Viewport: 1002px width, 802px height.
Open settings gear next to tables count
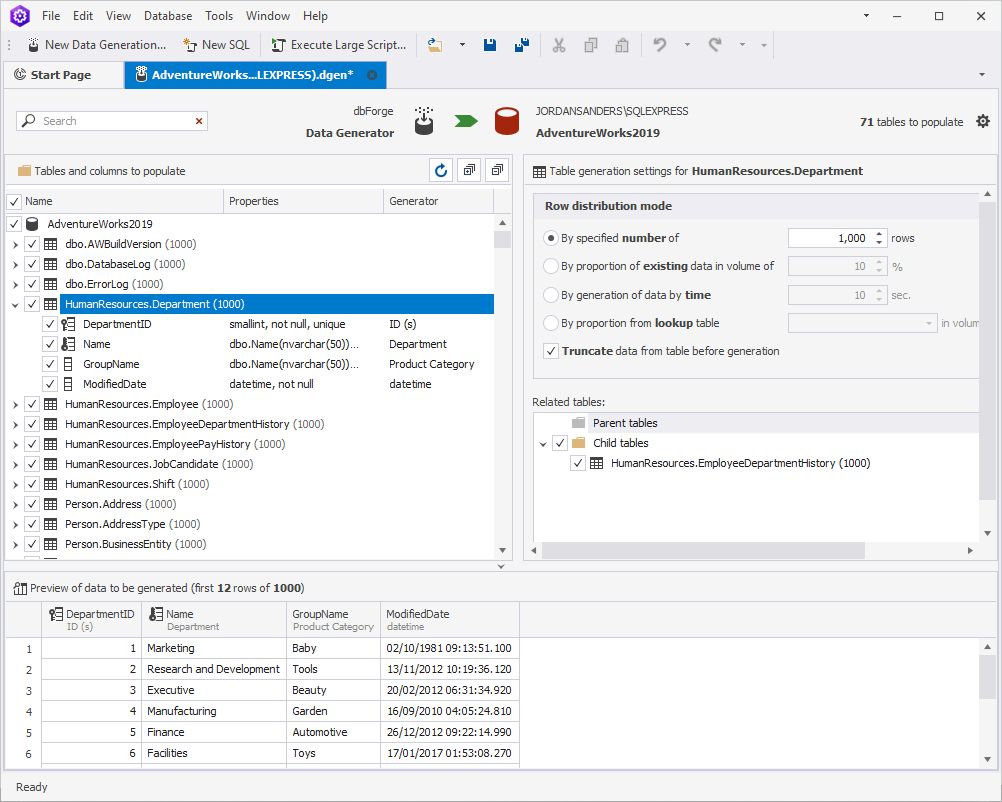point(983,121)
